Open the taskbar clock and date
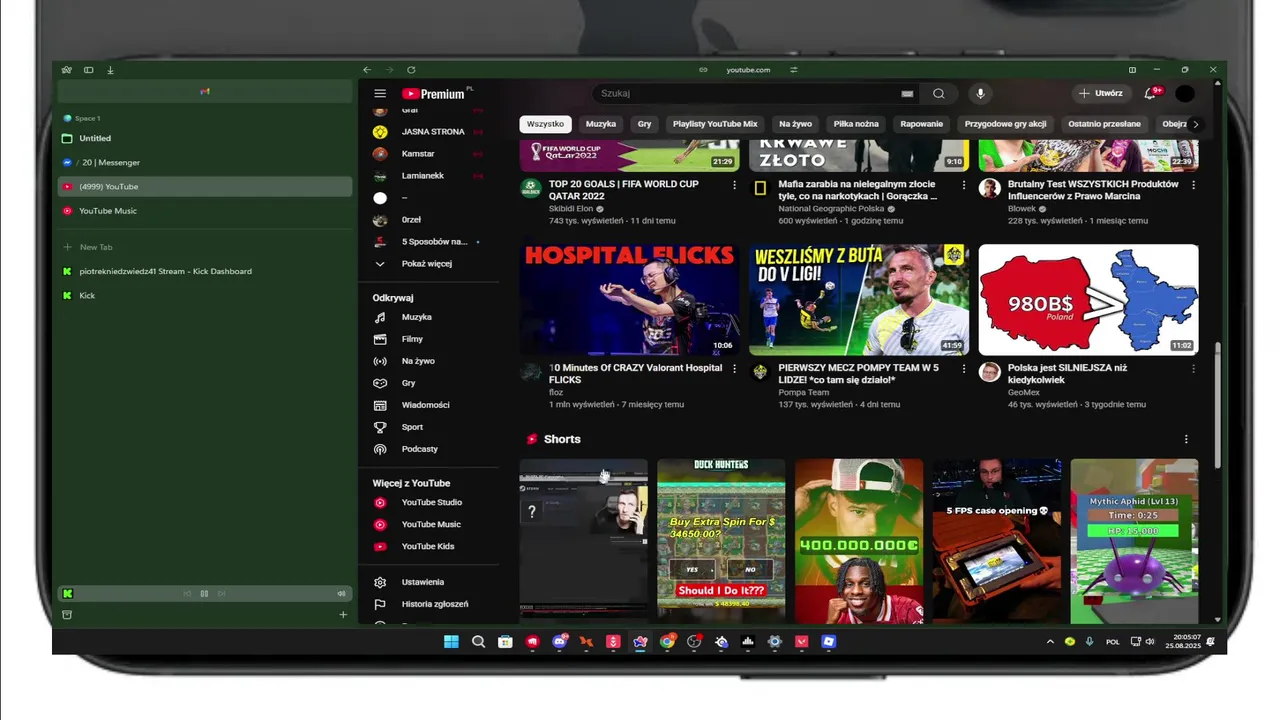This screenshot has height=720, width=1280. click(1185, 642)
